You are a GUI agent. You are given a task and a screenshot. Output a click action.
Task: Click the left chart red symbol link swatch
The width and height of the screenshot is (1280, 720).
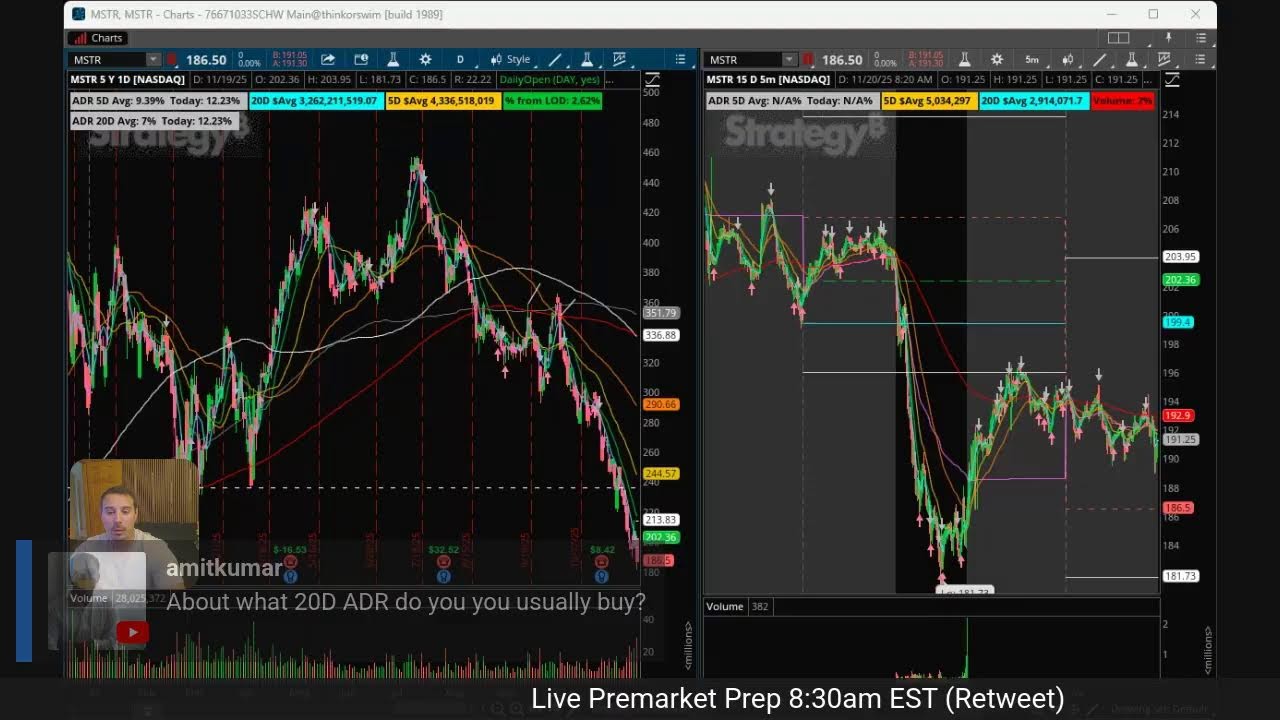coord(172,60)
